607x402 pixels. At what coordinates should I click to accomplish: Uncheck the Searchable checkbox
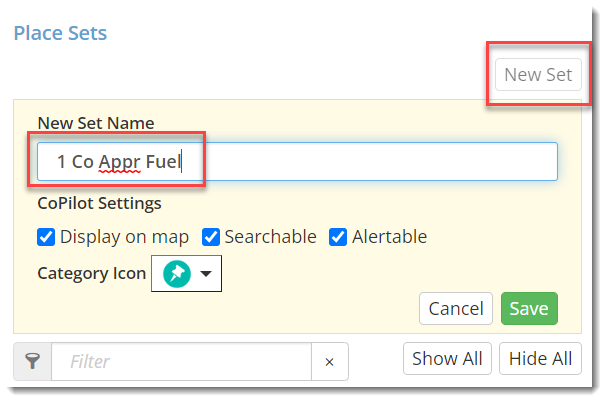pos(210,237)
